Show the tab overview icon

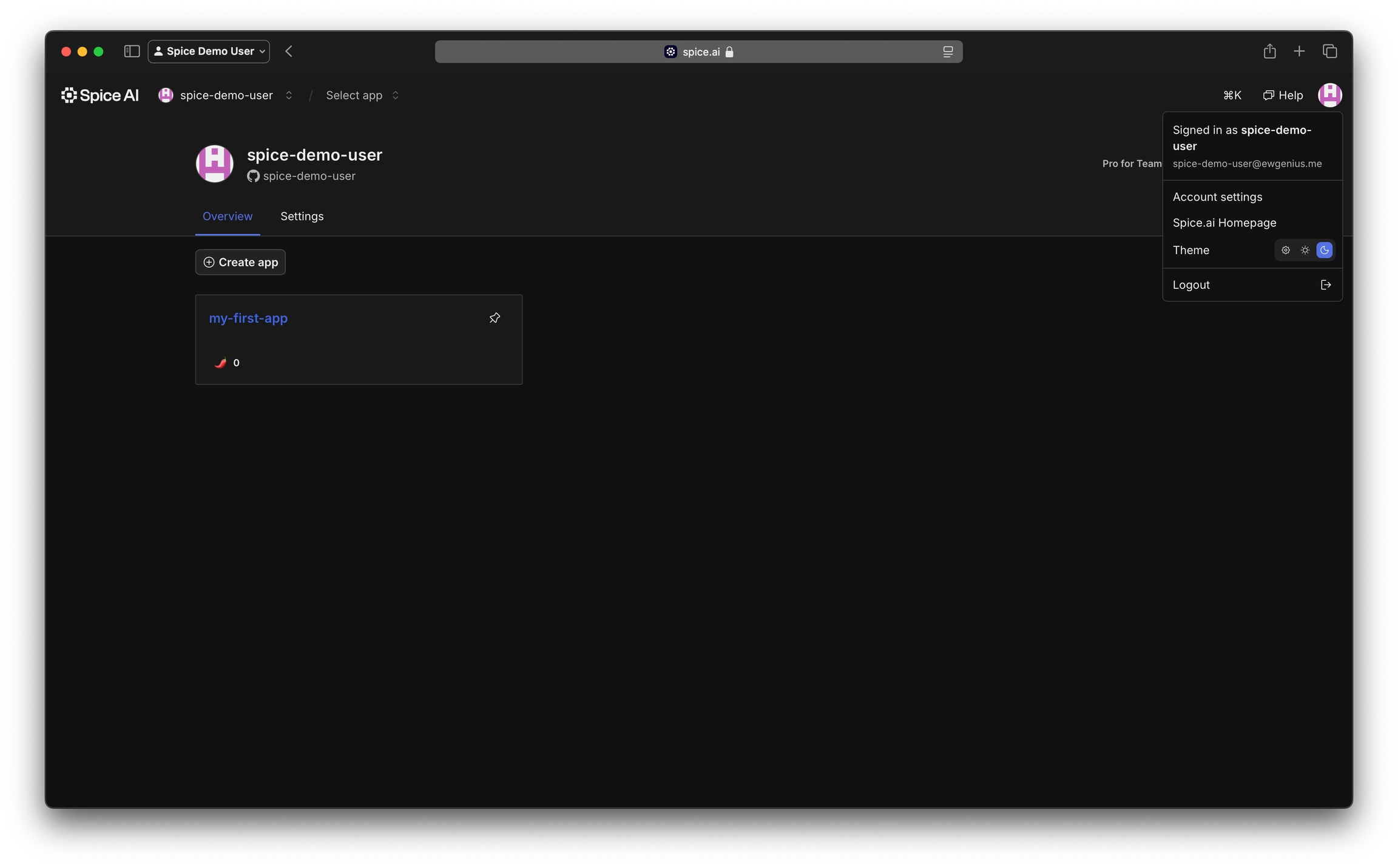[1329, 52]
